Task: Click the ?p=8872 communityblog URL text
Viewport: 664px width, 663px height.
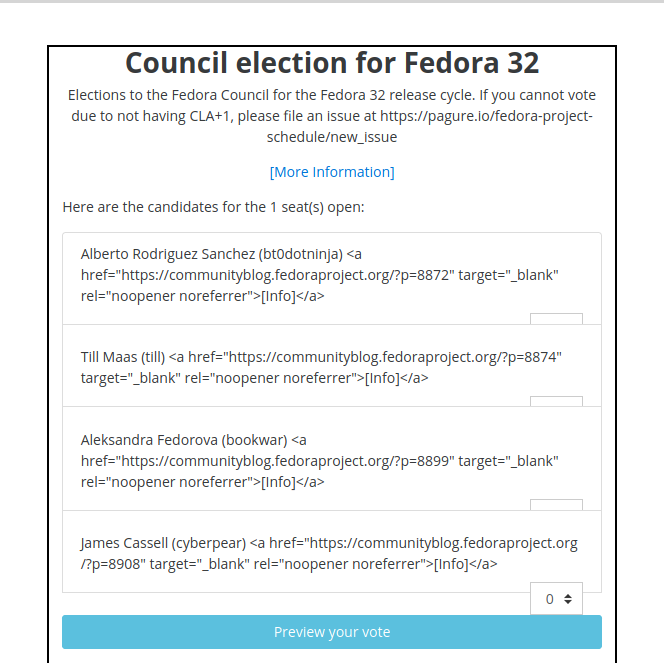Action: coord(288,275)
